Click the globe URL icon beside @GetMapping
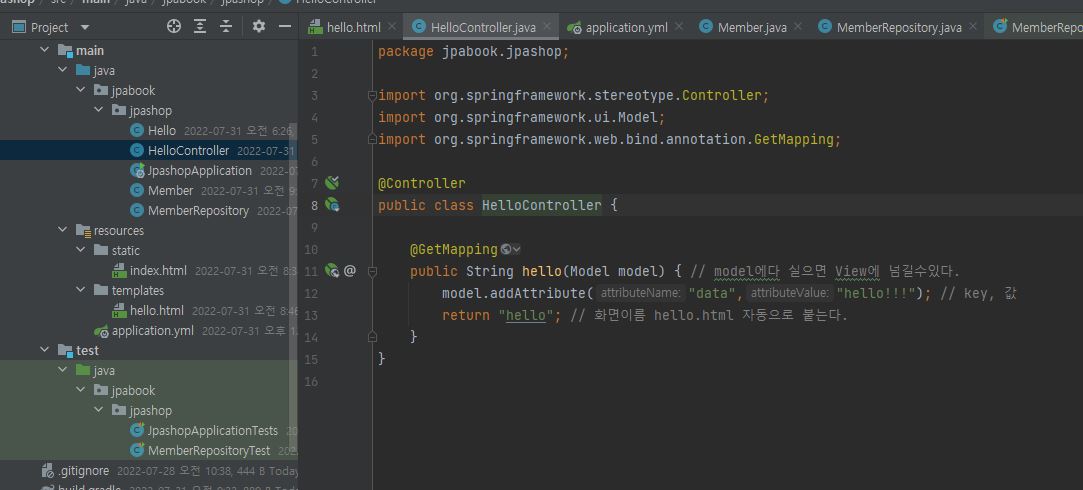The image size is (1083, 490). point(507,249)
